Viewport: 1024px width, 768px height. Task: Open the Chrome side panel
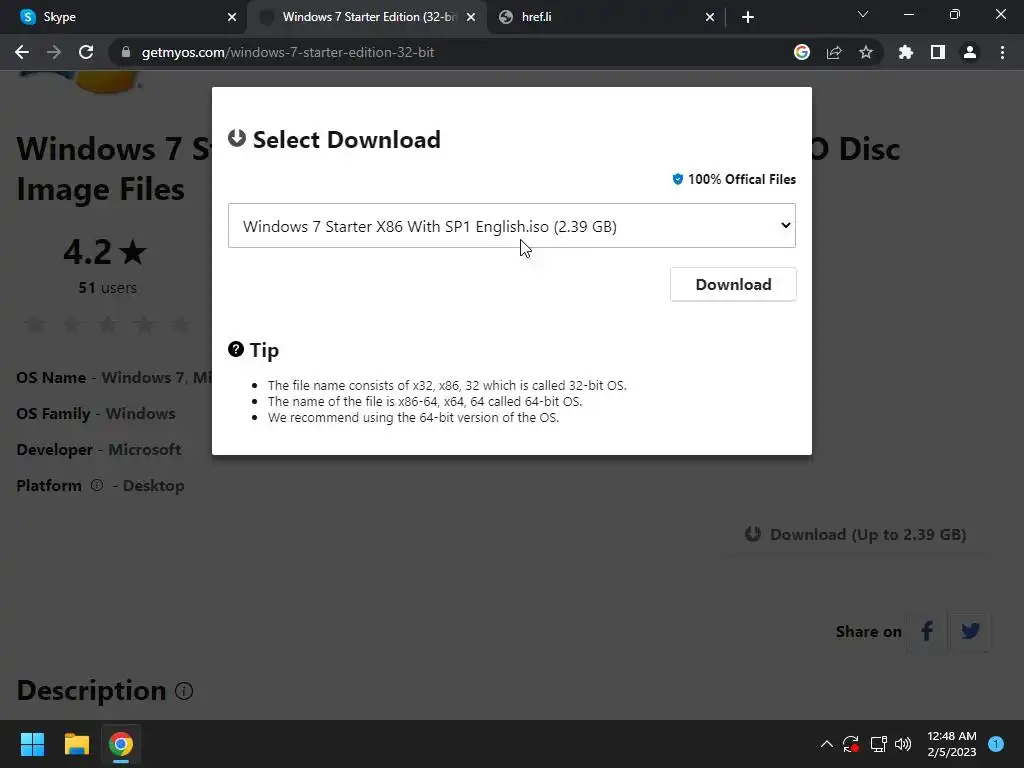[938, 52]
